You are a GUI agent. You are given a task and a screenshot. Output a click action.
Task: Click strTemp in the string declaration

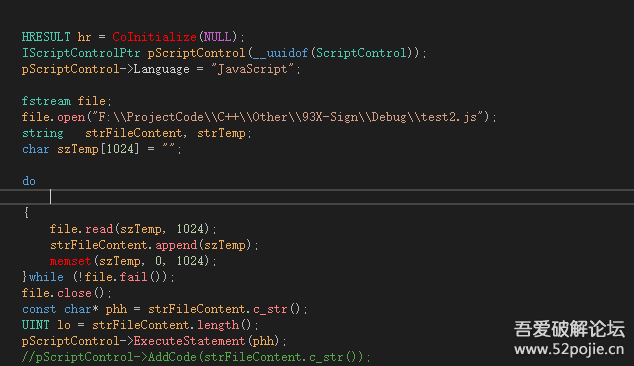click(221, 133)
